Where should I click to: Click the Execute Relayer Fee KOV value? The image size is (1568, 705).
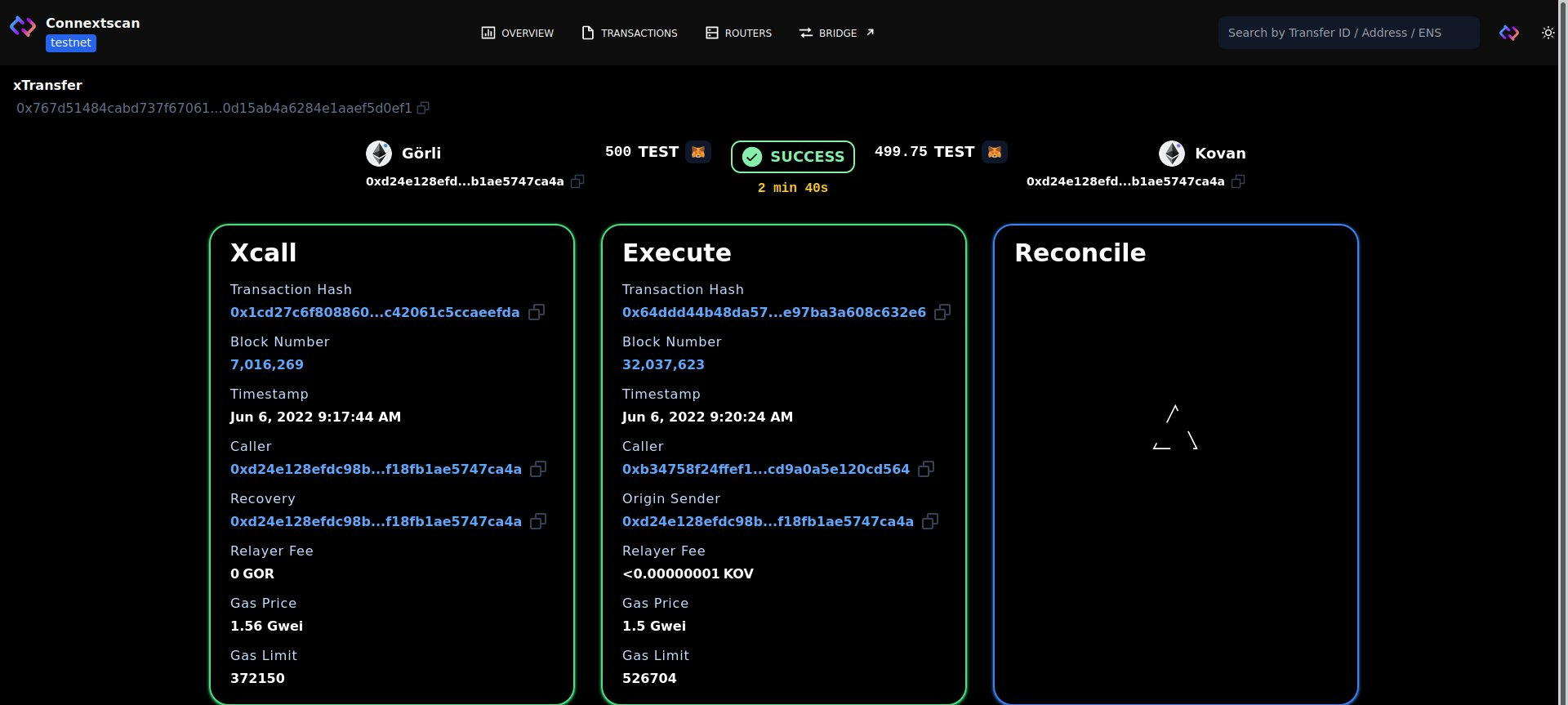(x=688, y=573)
